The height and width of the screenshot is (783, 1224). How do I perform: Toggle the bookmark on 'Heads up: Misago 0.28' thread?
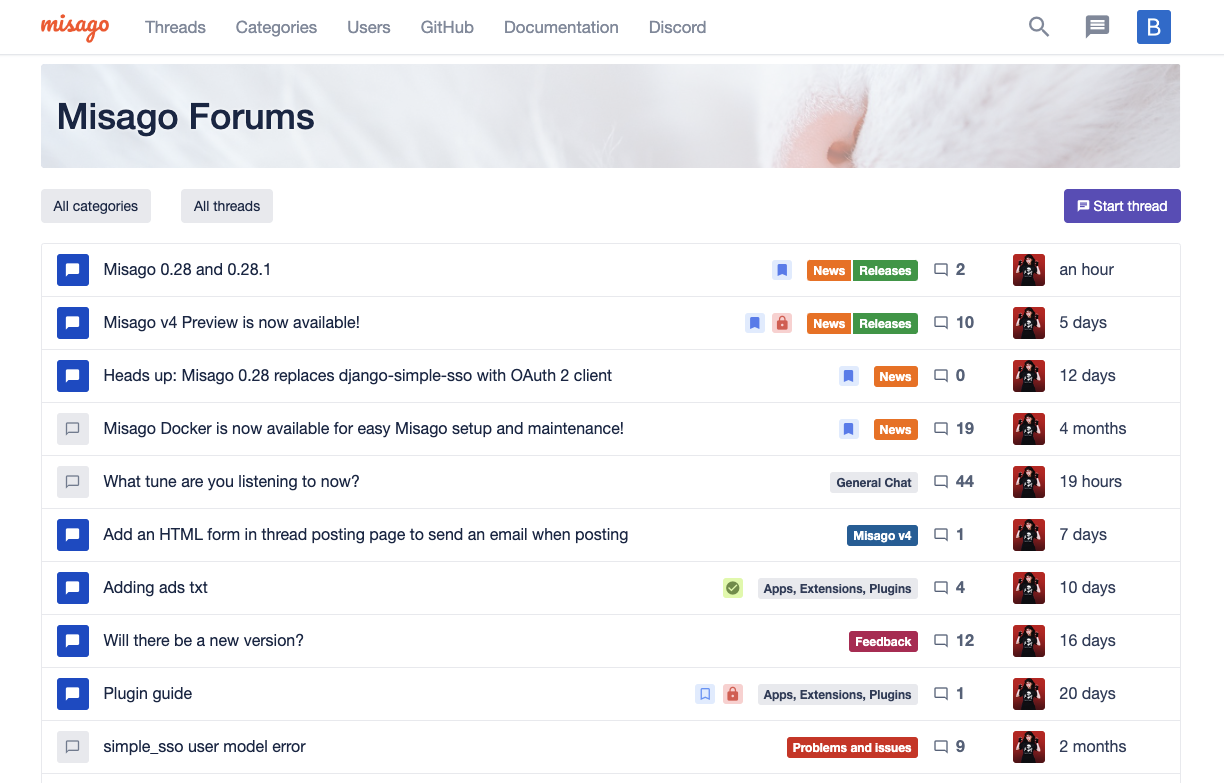(x=848, y=375)
